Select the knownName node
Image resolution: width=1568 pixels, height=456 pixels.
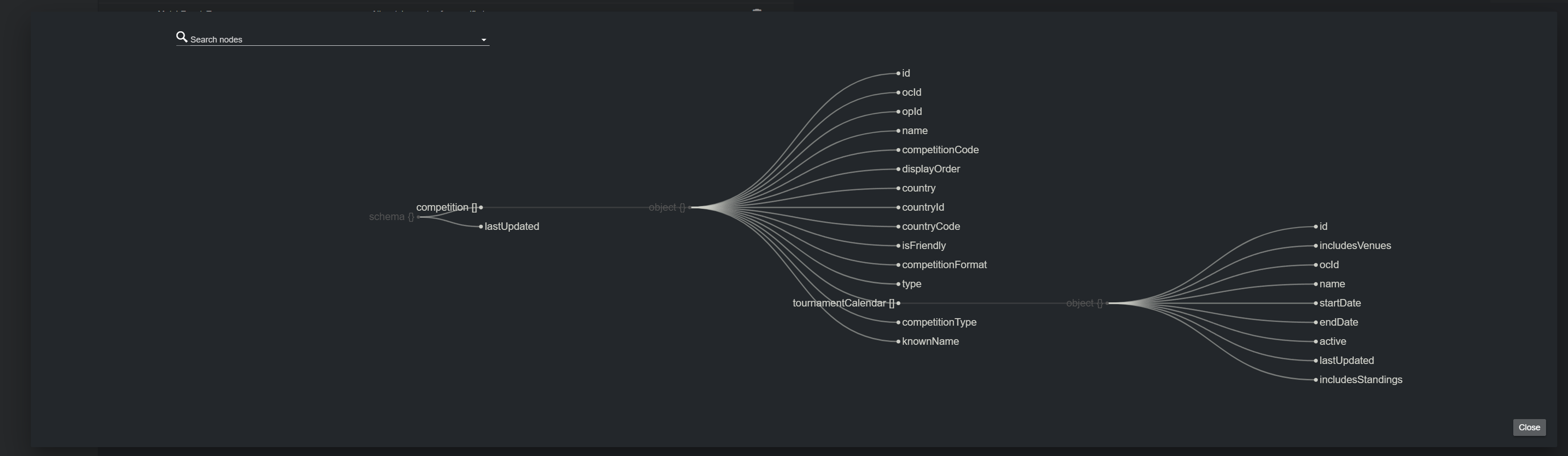[x=930, y=342]
